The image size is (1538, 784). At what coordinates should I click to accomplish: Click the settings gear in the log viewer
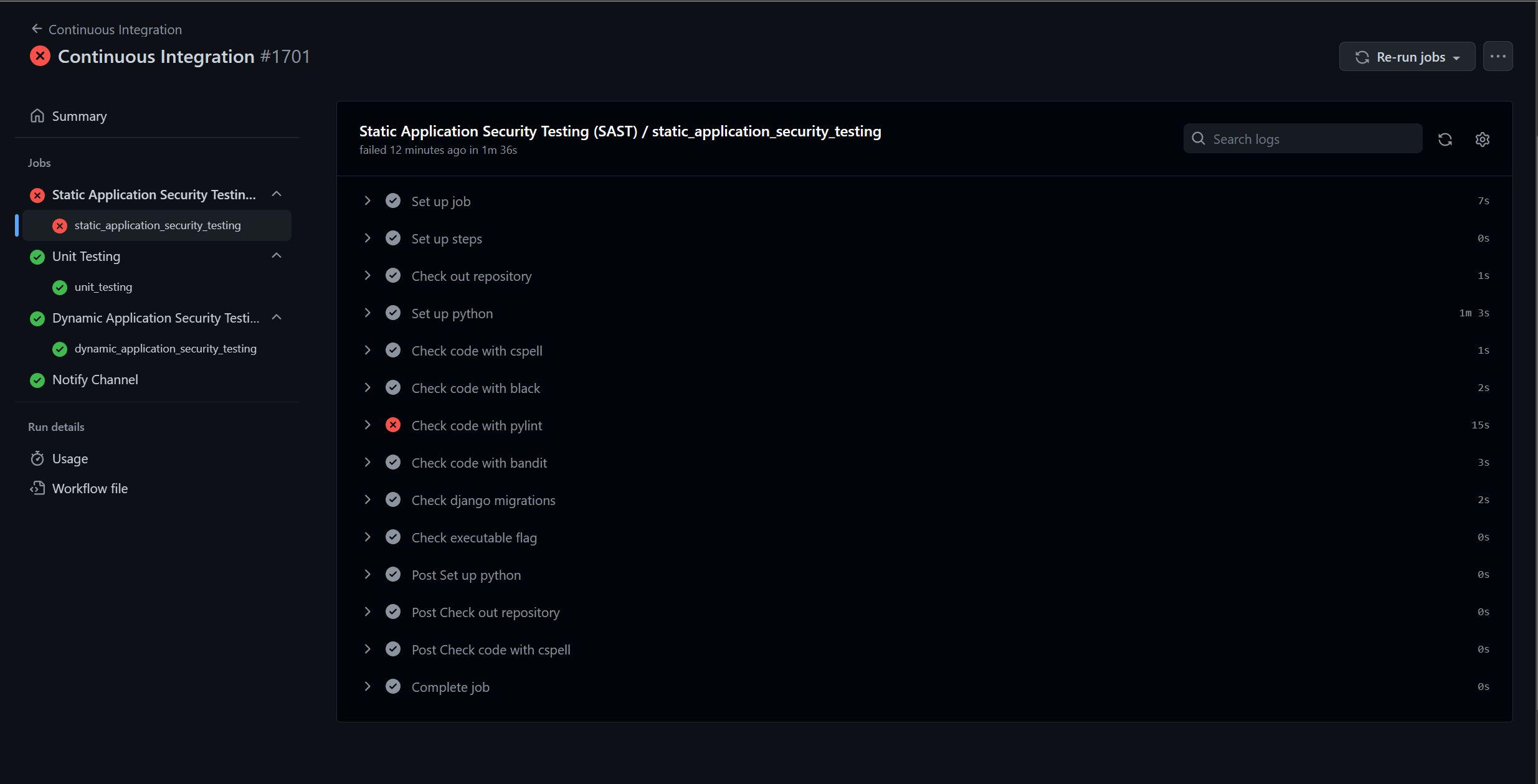coord(1482,139)
